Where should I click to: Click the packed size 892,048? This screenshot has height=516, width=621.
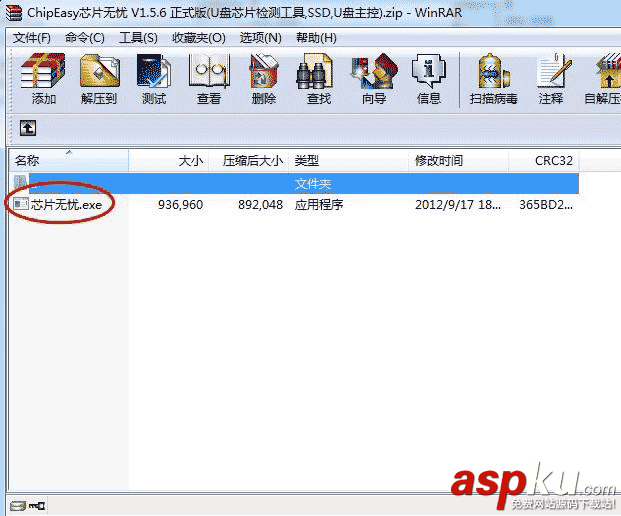coord(261,205)
